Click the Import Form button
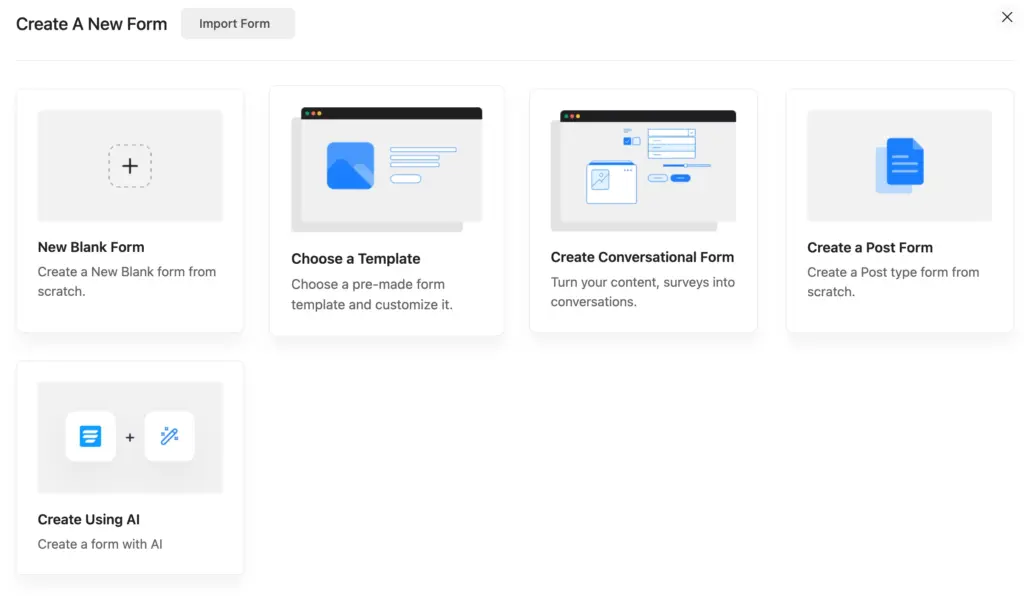The width and height of the screenshot is (1024, 596). pos(237,23)
